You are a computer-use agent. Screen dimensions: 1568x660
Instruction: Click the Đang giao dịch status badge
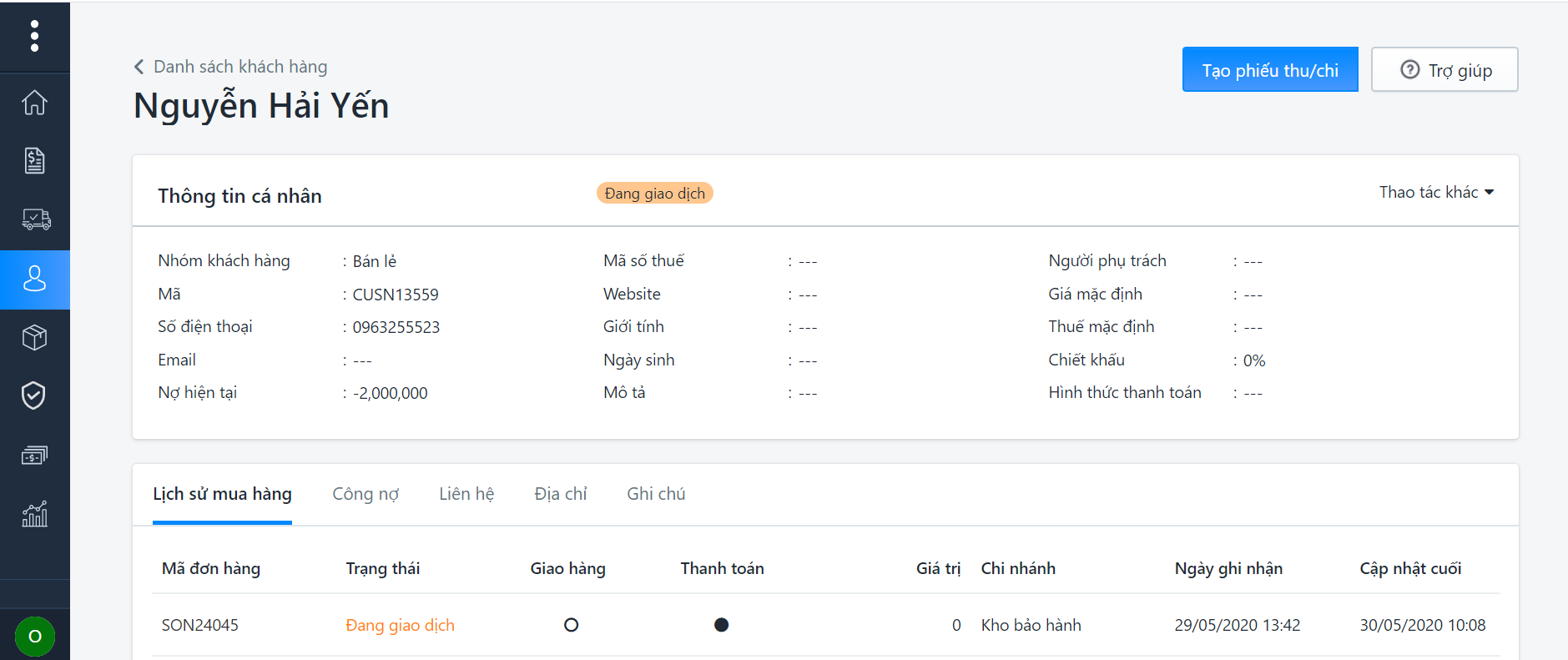(655, 194)
